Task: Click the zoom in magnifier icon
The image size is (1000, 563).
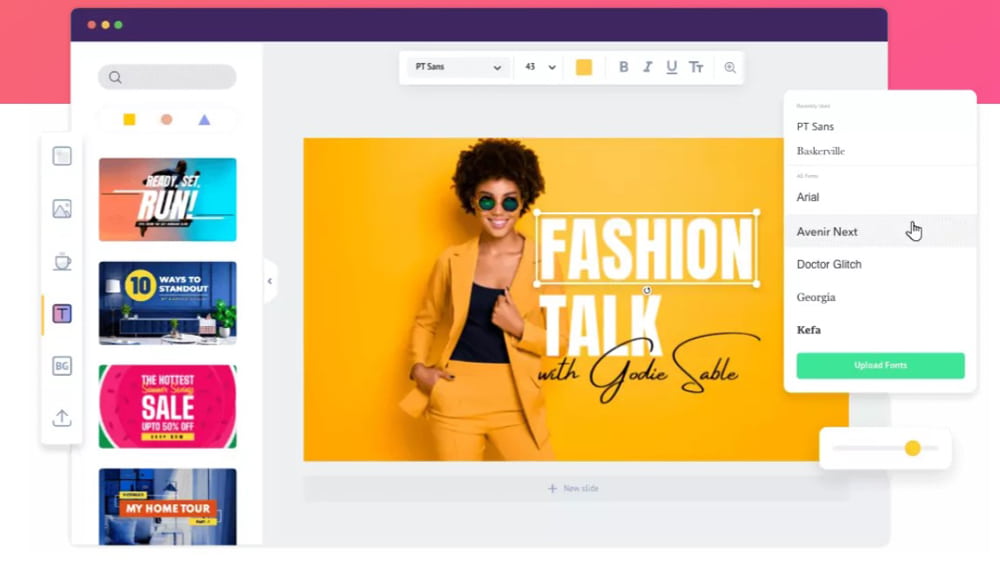Action: click(730, 68)
